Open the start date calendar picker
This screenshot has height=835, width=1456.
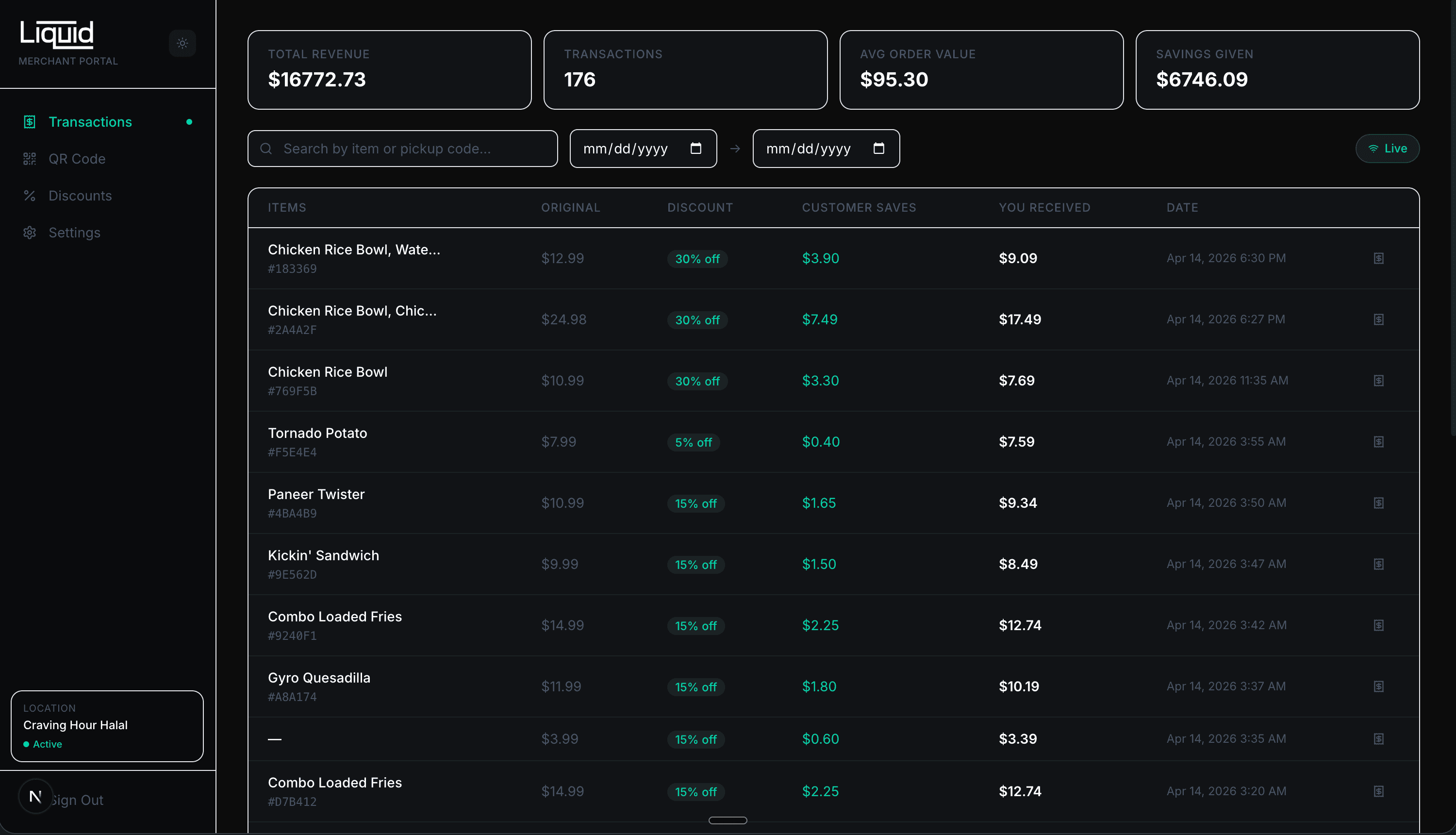pos(696,148)
